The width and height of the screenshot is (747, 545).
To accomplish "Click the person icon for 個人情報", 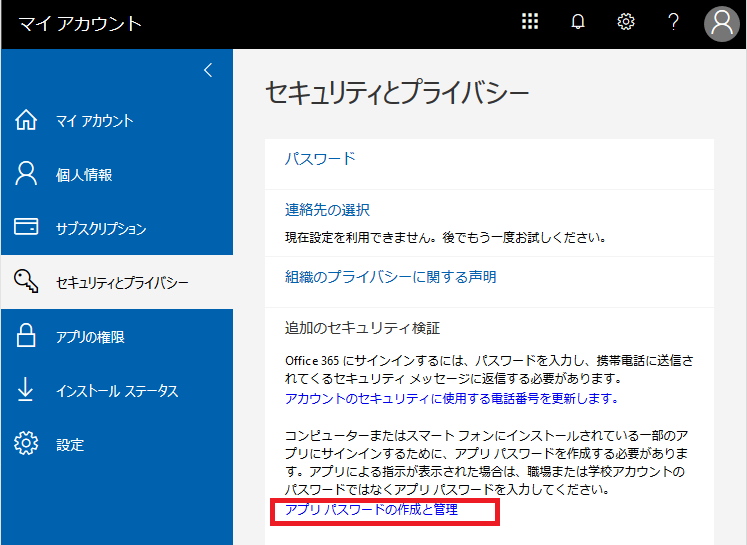I will click(26, 175).
